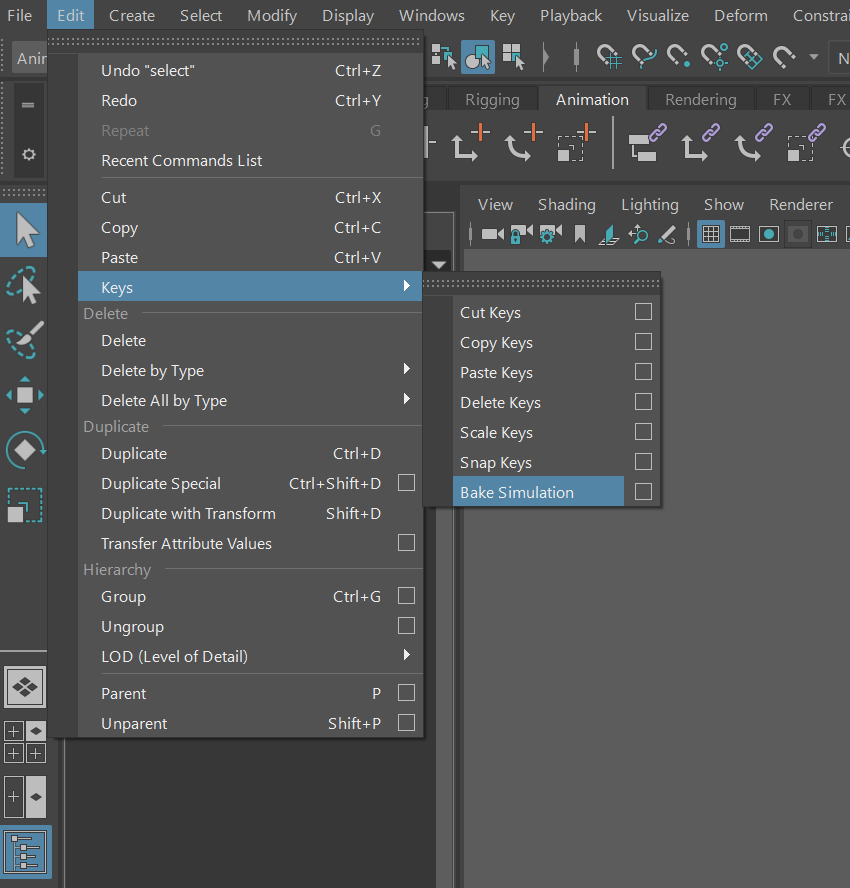Open the Unparent option box

406,723
